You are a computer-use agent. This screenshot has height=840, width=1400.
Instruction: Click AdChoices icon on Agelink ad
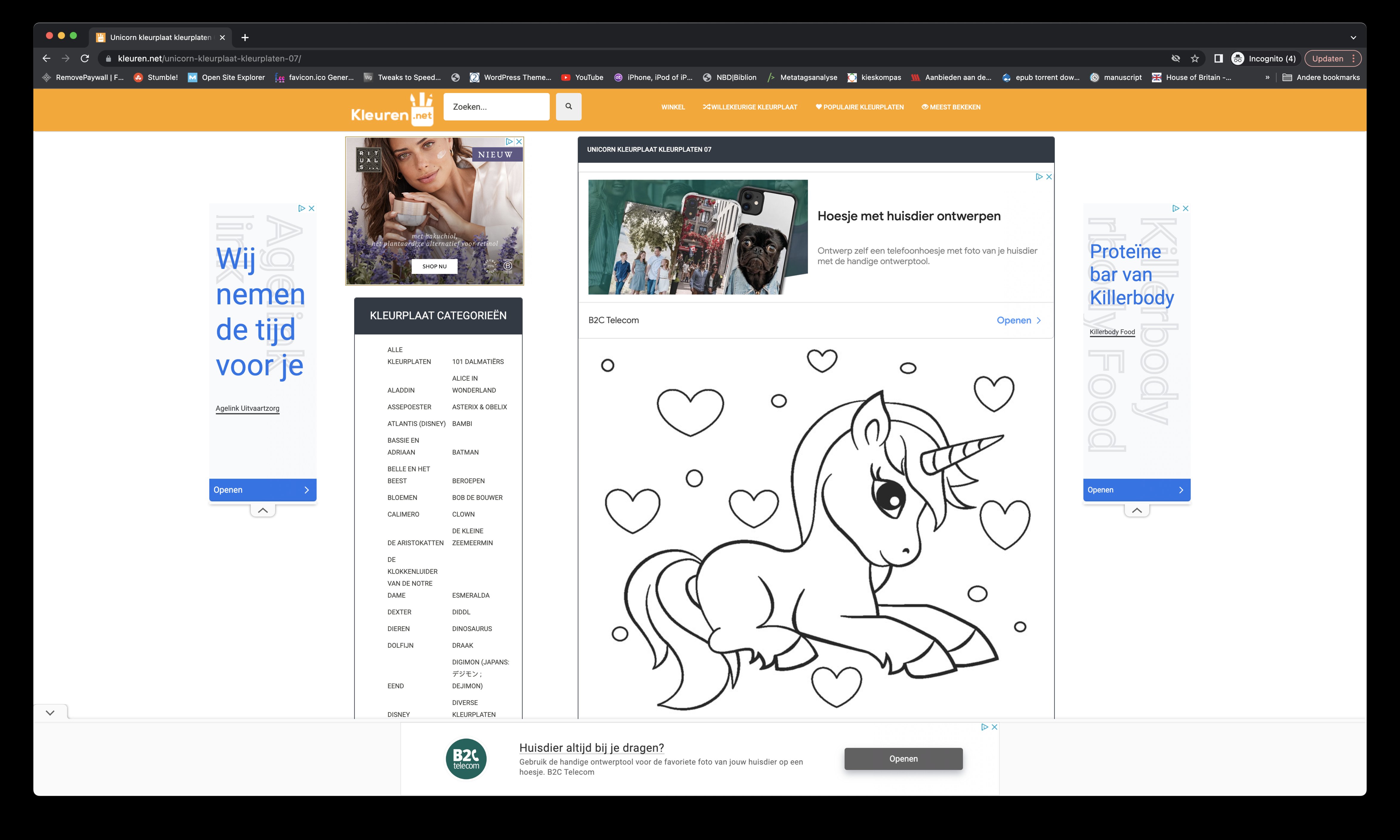pos(301,208)
